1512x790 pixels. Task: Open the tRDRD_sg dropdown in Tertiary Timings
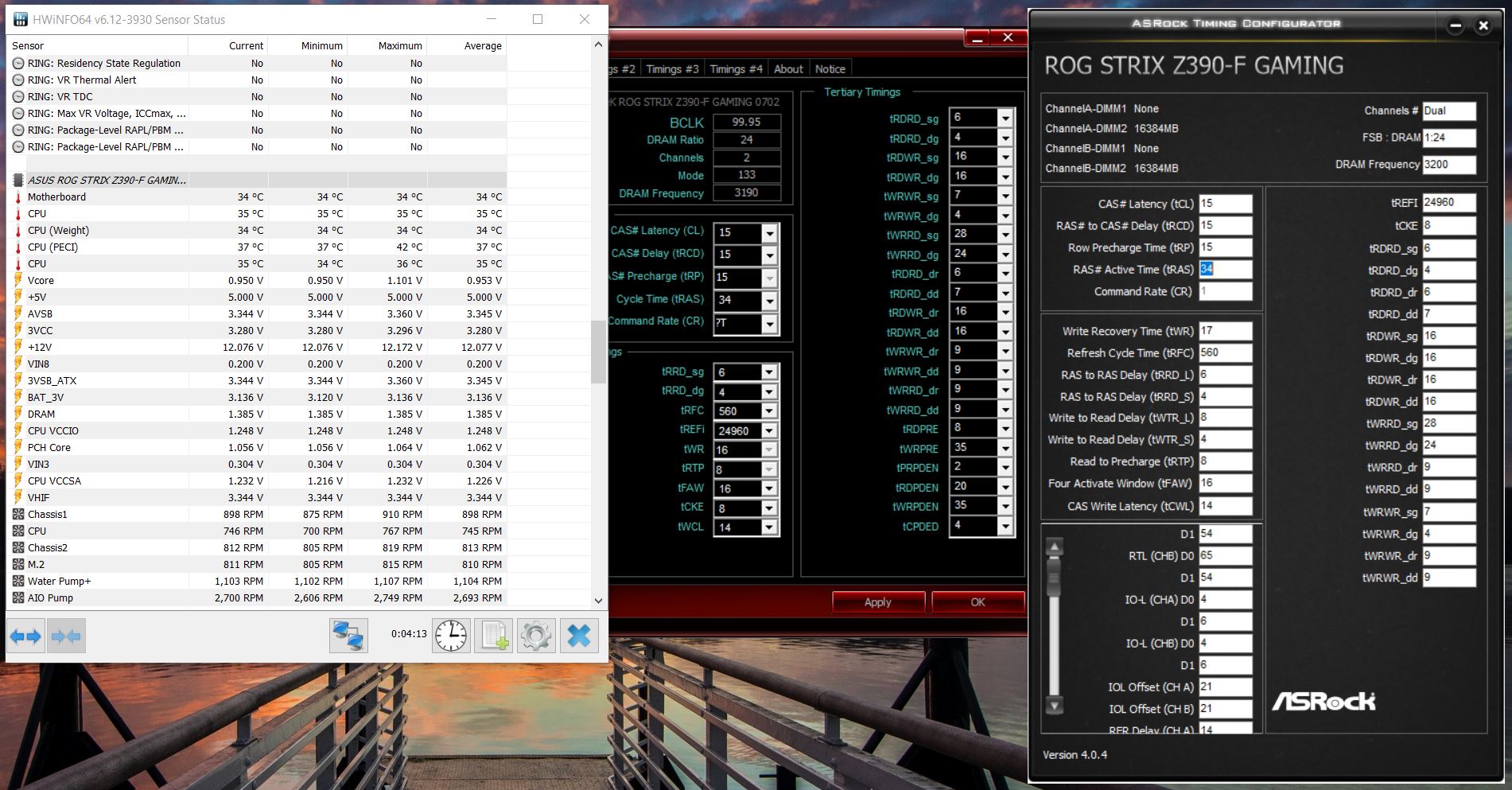point(1005,118)
